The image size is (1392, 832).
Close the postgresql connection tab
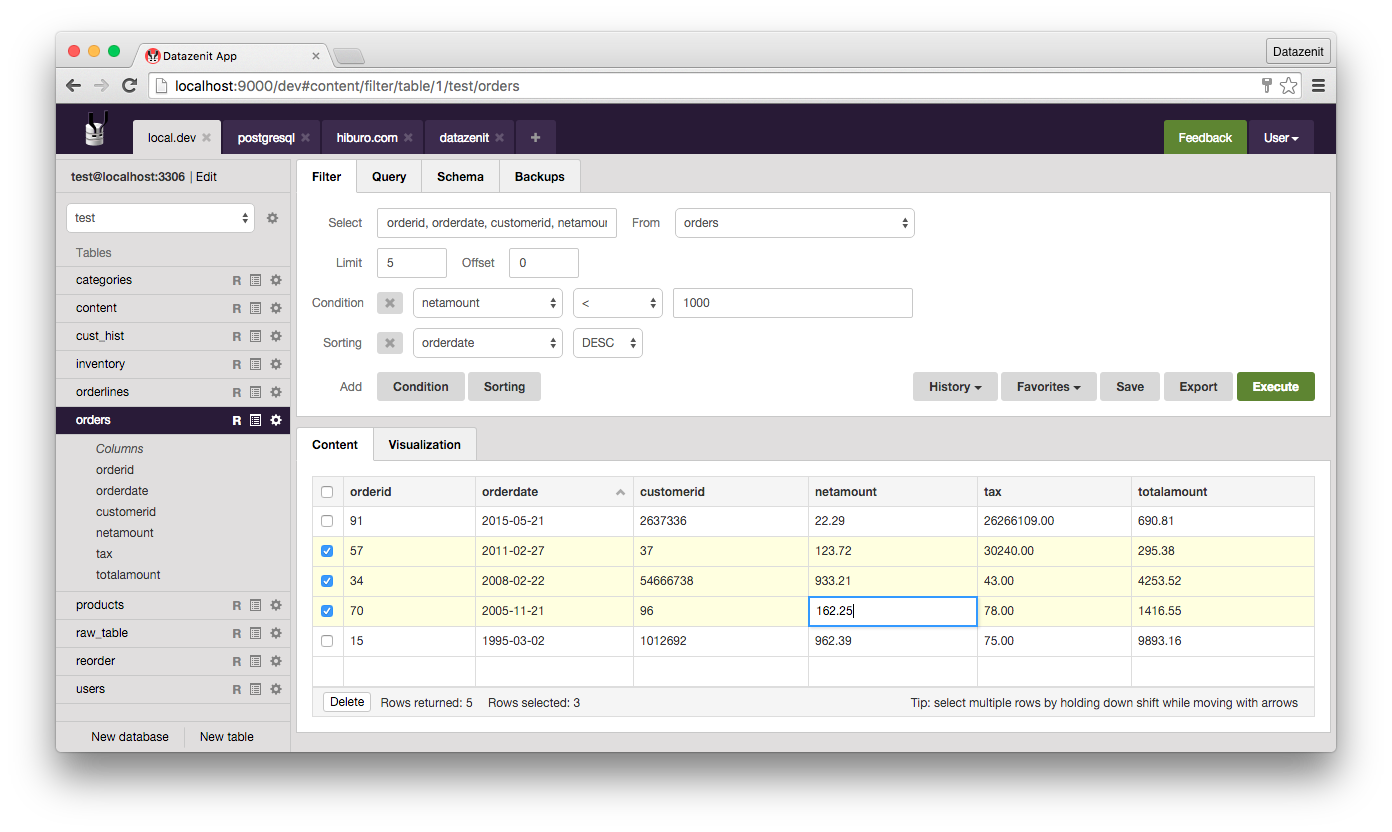tap(305, 138)
